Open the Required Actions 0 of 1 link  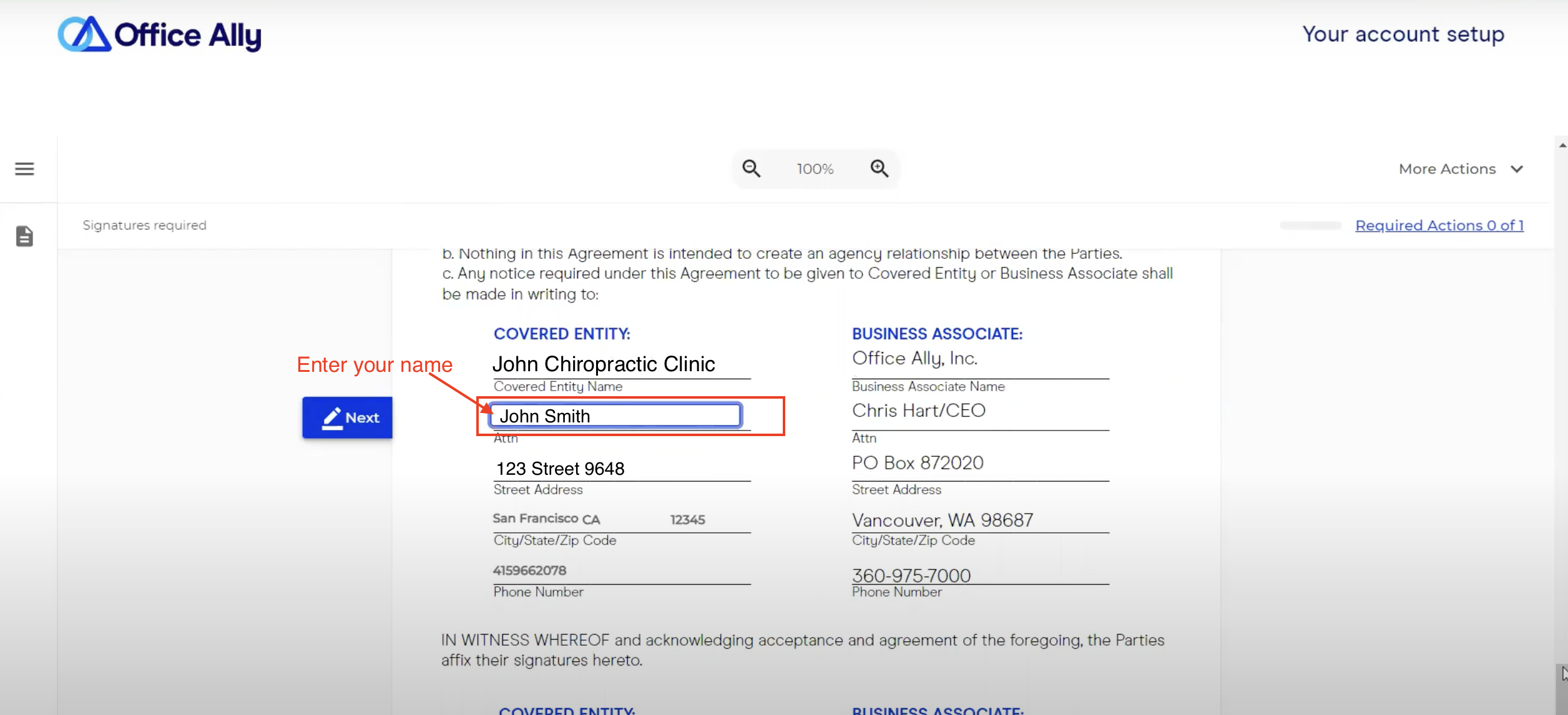pyautogui.click(x=1439, y=225)
